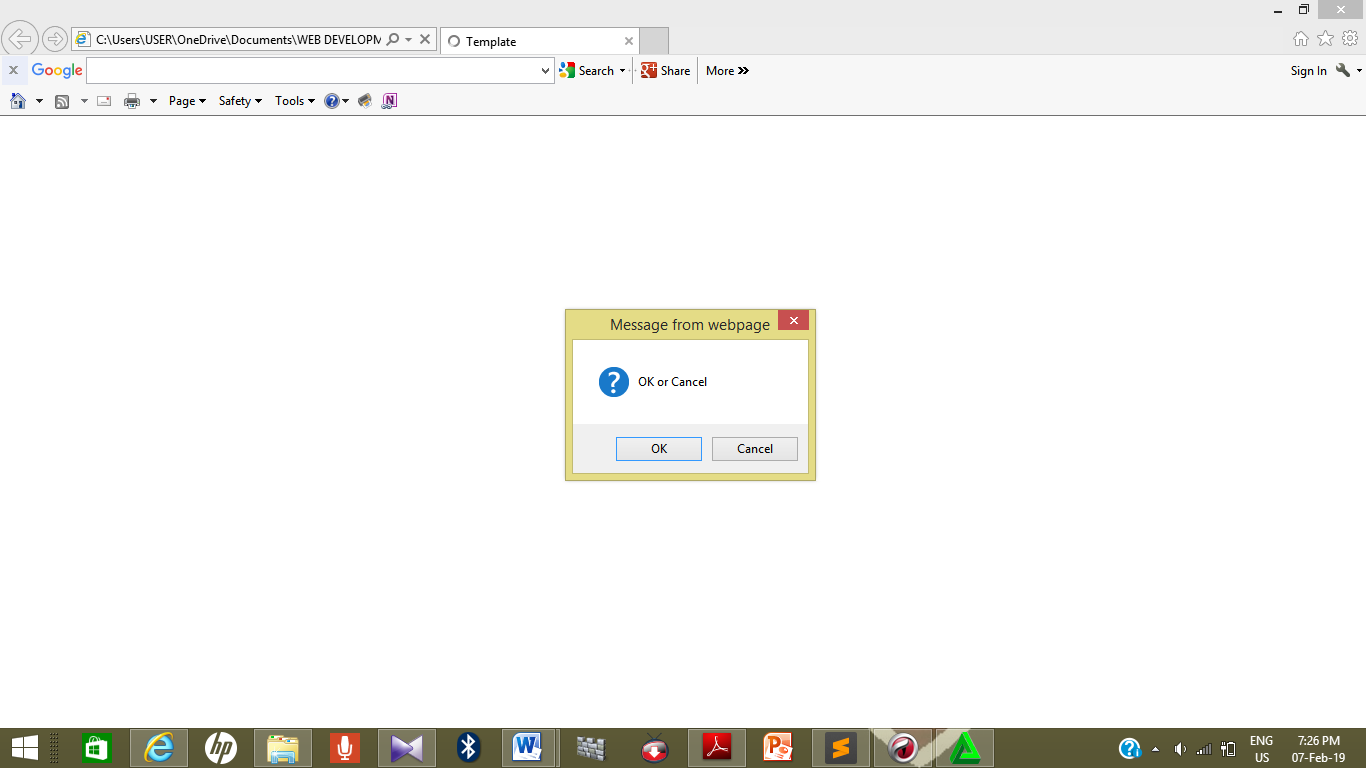
Task: Expand the Home button dropdown arrow
Action: (x=40, y=100)
